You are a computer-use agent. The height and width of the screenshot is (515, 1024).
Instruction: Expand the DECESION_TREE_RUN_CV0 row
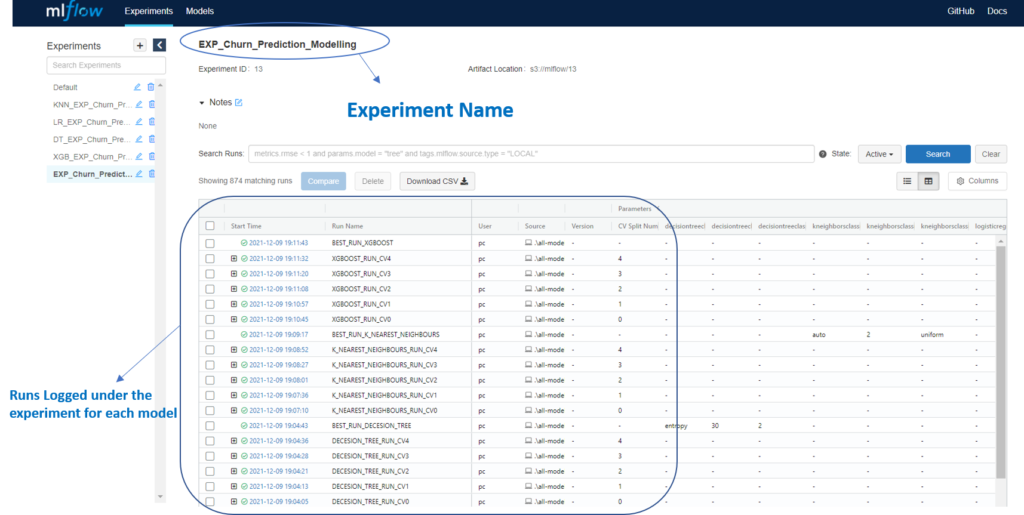coord(234,502)
